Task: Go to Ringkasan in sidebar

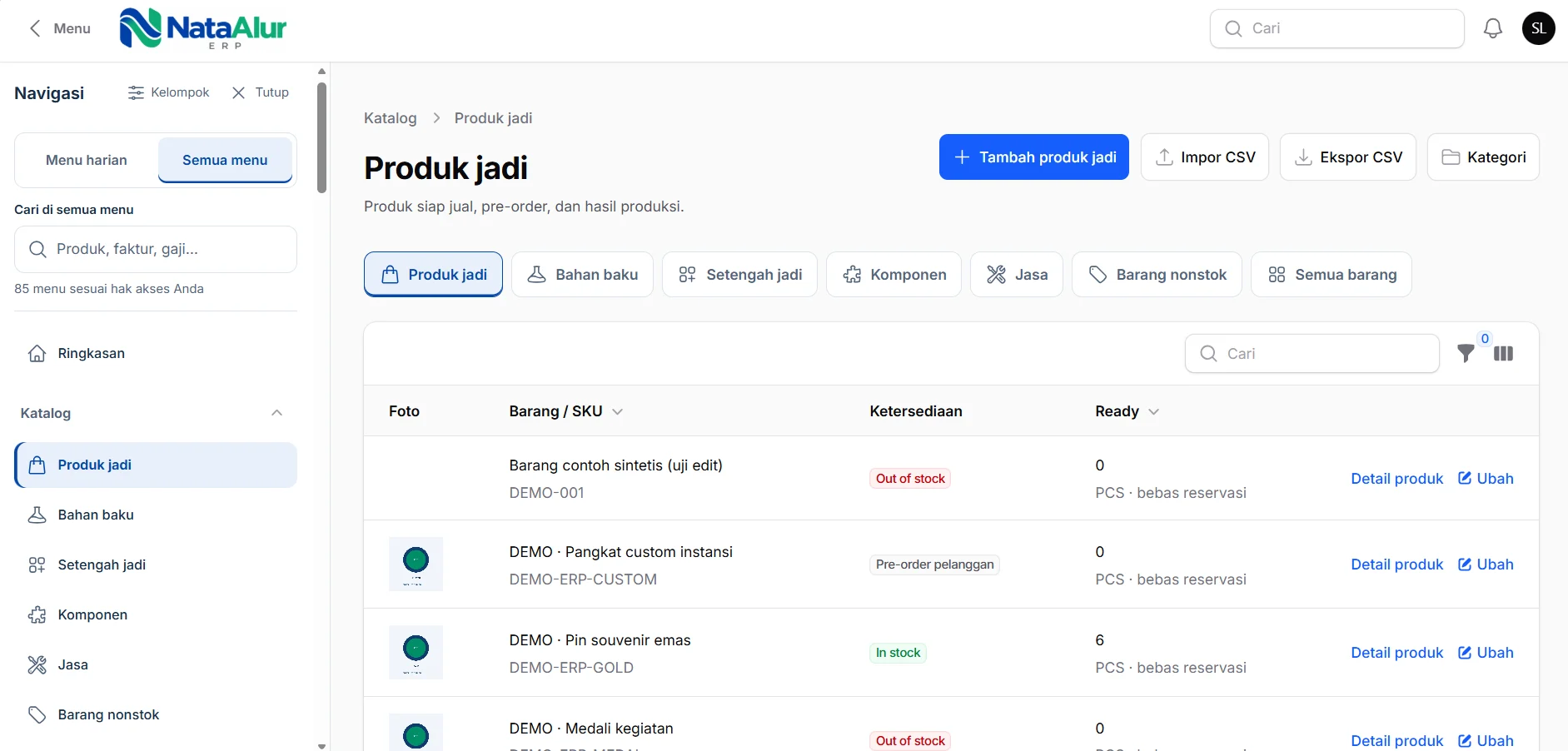Action: tap(156, 353)
